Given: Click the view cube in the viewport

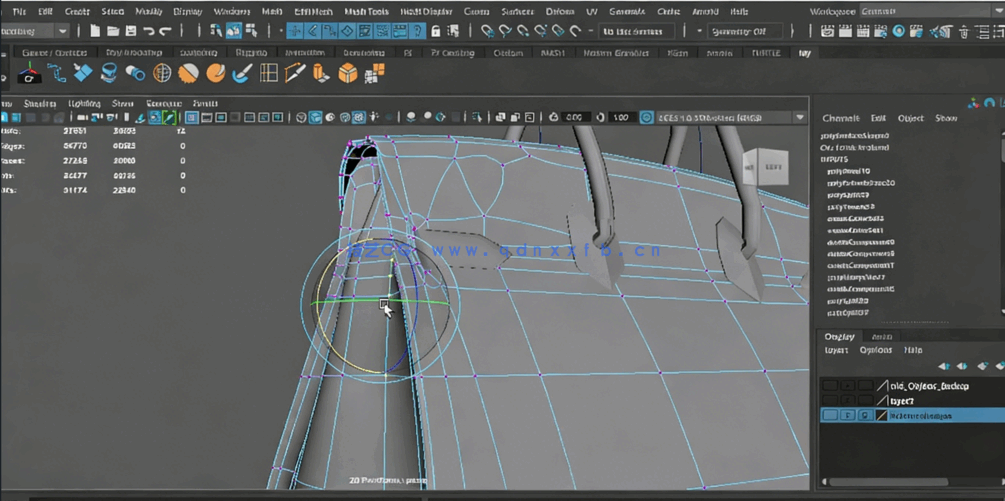Looking at the screenshot, I should (x=772, y=166).
